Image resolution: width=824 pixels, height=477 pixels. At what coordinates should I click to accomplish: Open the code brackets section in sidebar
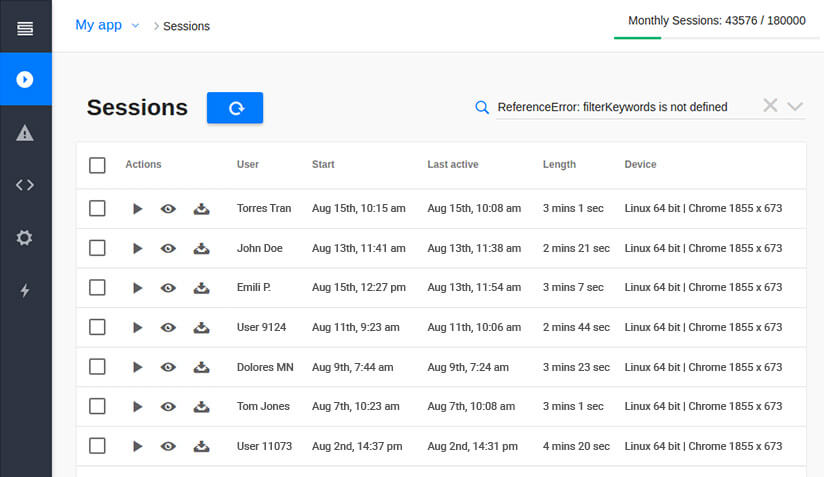pyautogui.click(x=25, y=185)
